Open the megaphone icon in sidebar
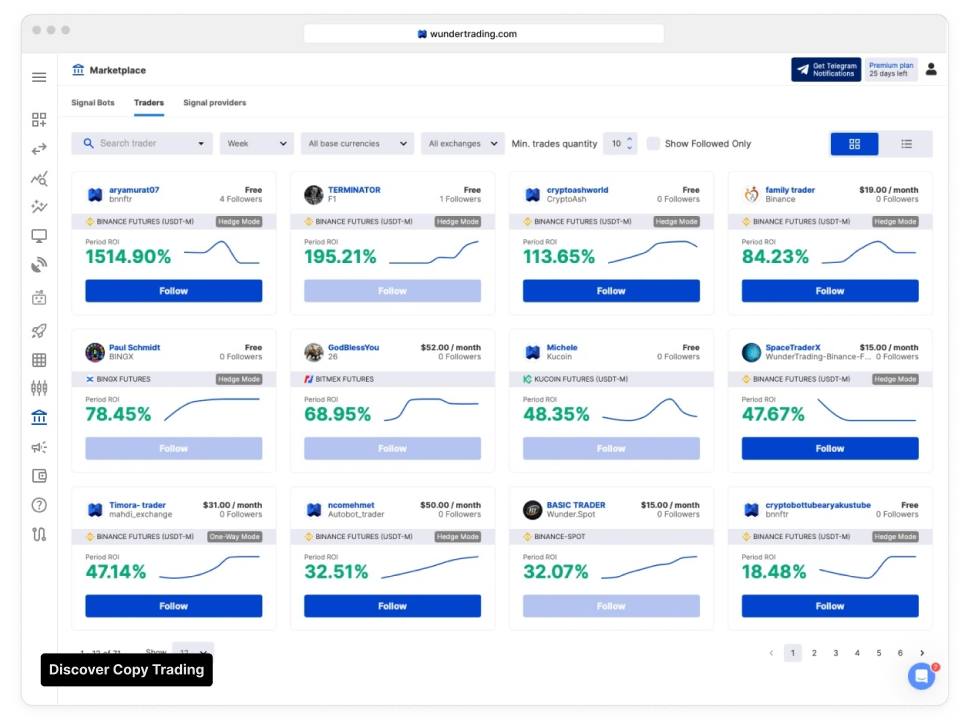Screen dimensions: 968x728 (x=39, y=447)
